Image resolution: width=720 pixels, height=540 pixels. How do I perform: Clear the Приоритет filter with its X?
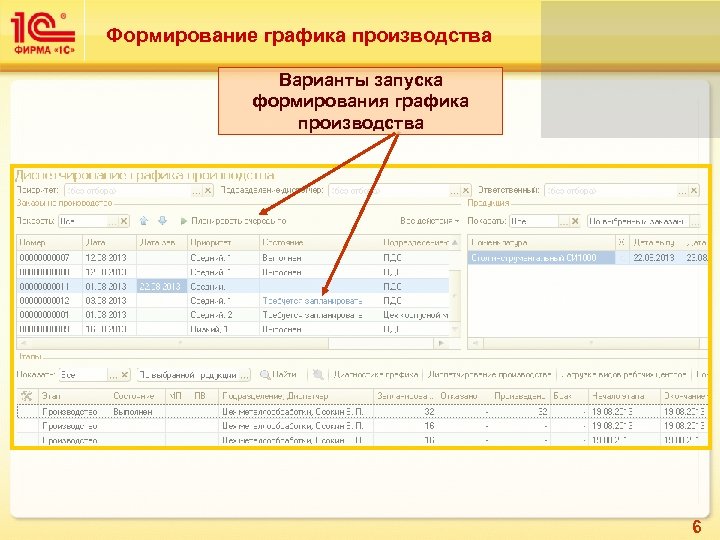pyautogui.click(x=208, y=191)
